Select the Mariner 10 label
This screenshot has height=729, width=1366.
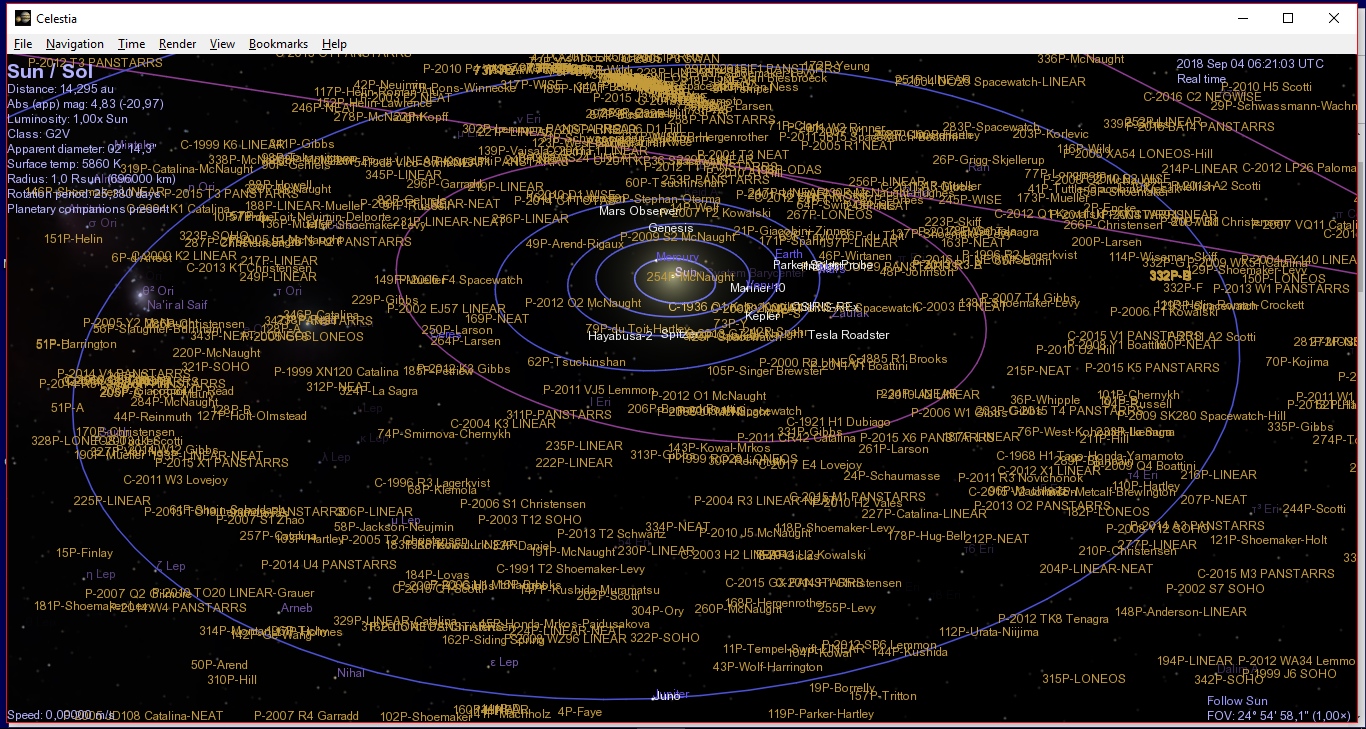[757, 288]
